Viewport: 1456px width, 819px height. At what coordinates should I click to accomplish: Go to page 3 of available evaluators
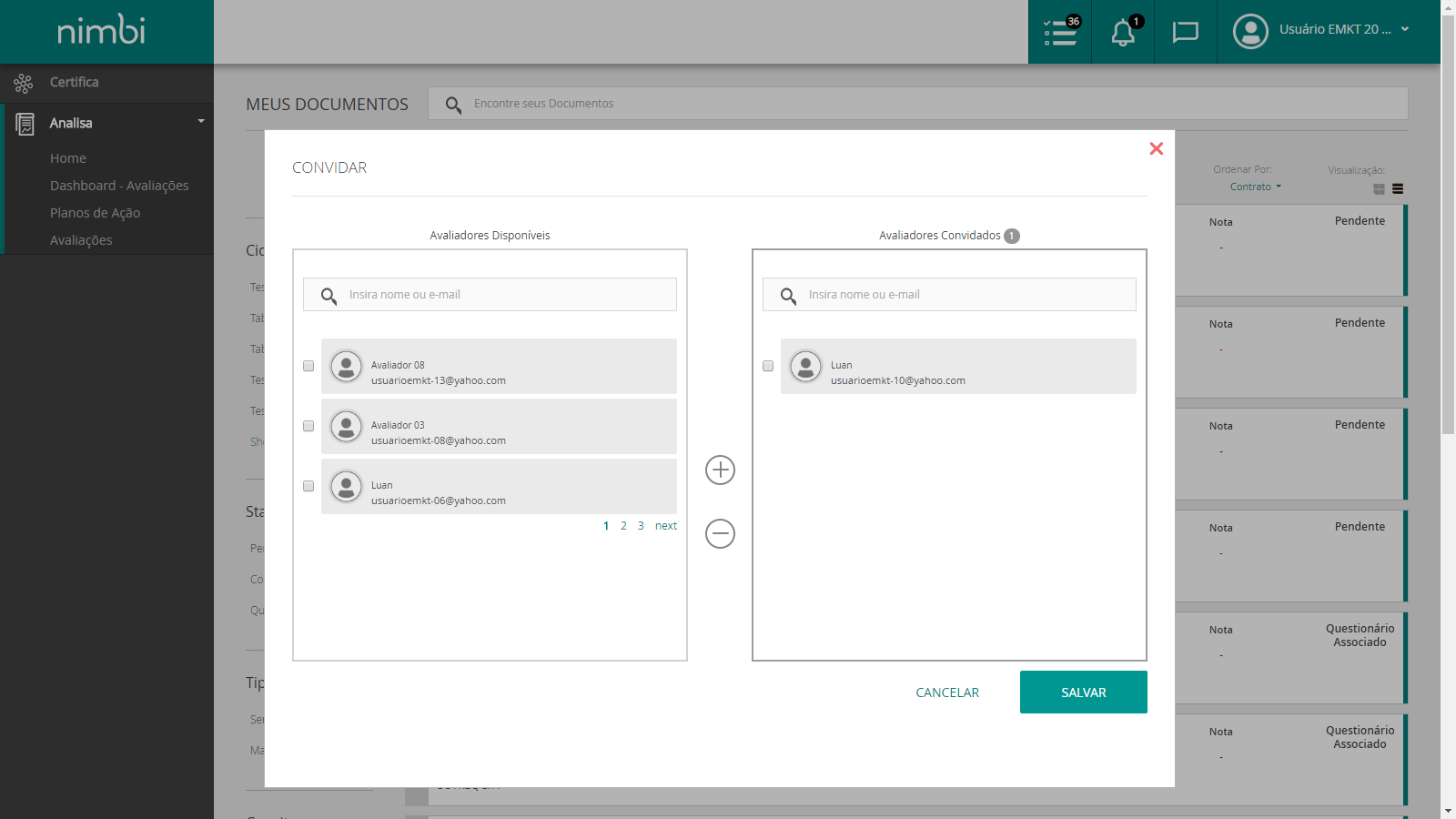click(x=641, y=526)
